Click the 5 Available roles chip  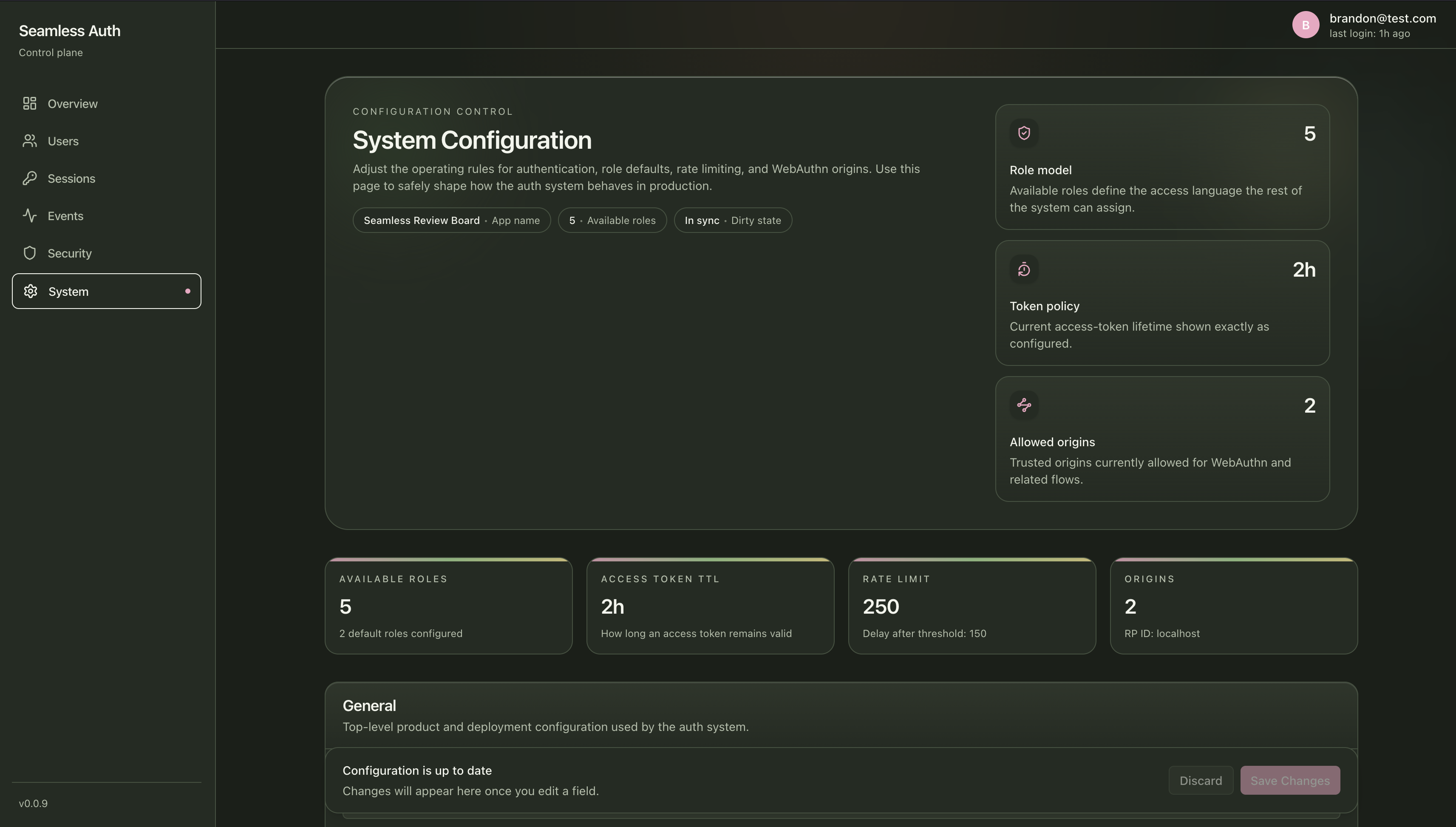tap(612, 221)
